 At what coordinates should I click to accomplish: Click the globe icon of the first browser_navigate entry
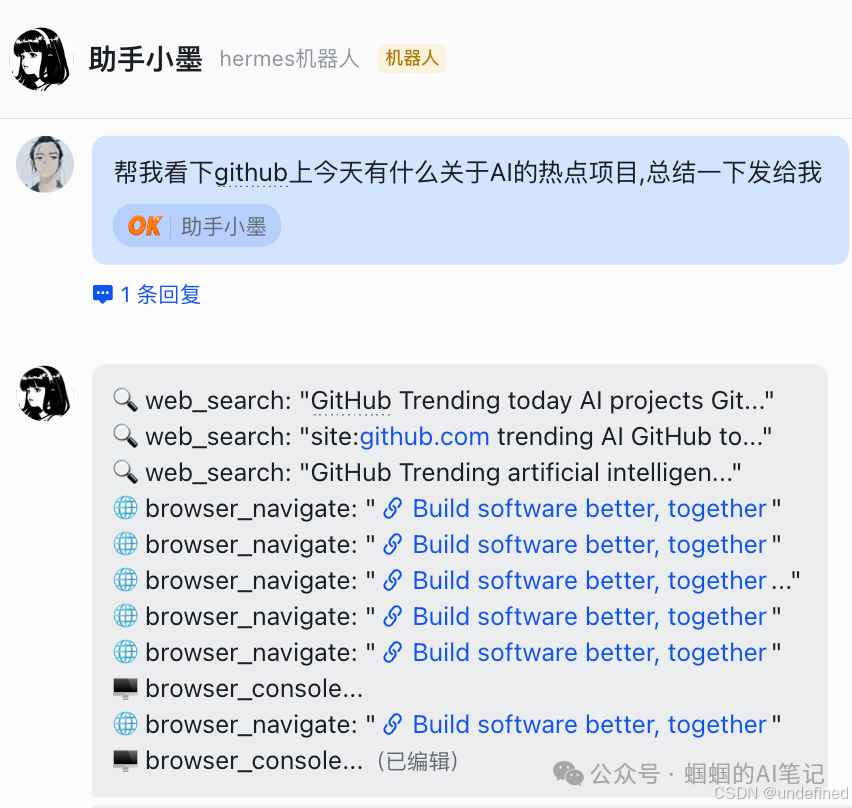pyautogui.click(x=124, y=508)
